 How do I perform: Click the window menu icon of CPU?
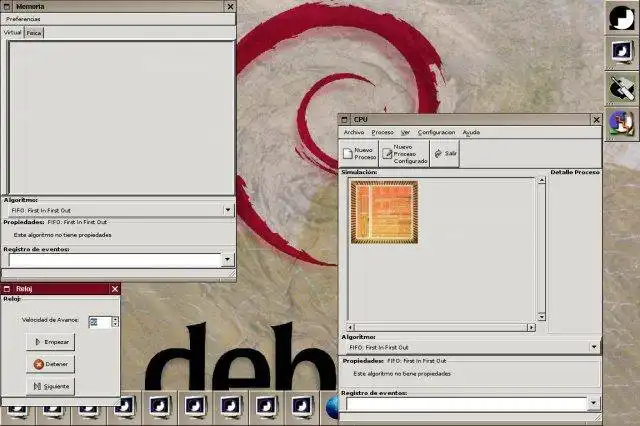tap(344, 120)
